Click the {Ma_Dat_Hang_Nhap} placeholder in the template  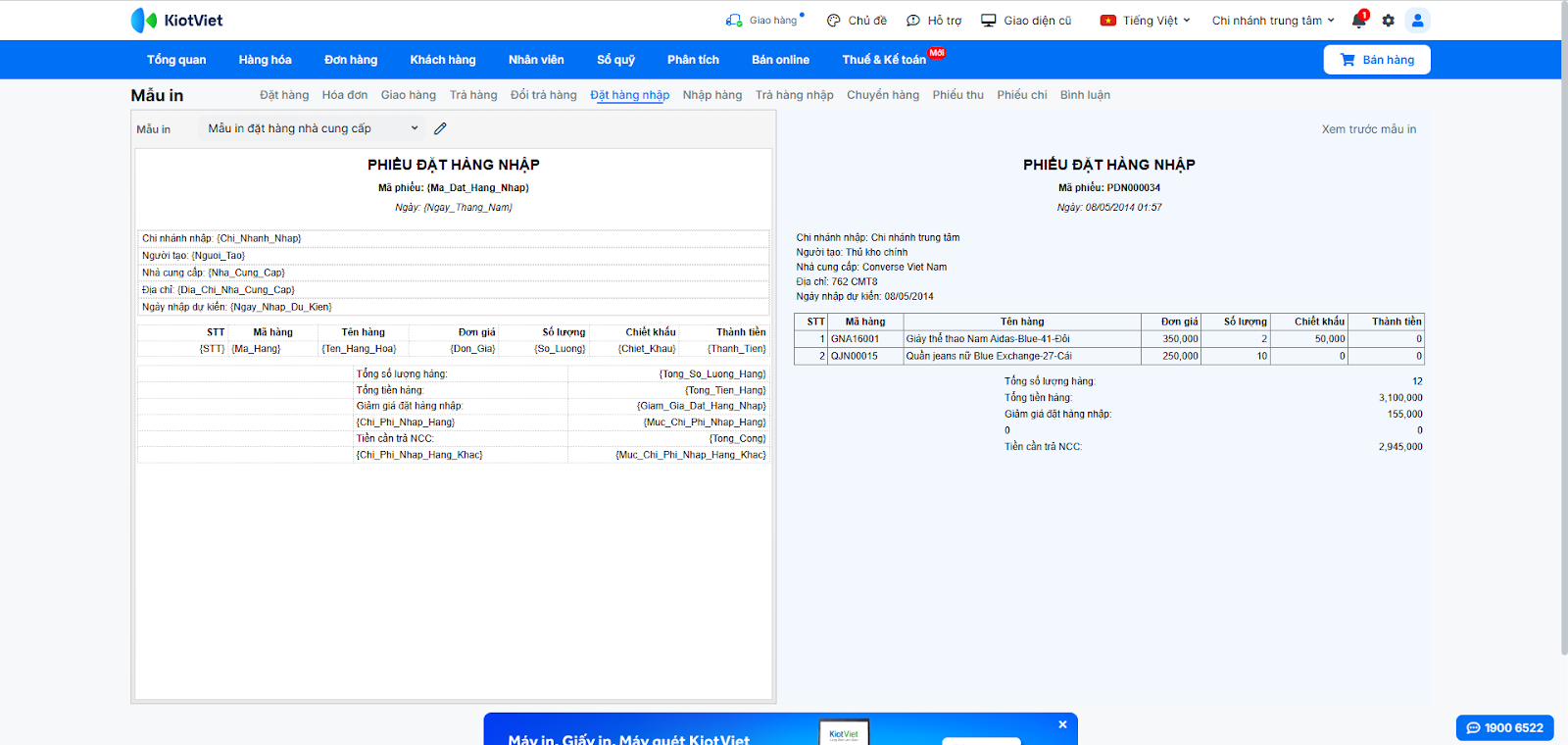point(478,188)
